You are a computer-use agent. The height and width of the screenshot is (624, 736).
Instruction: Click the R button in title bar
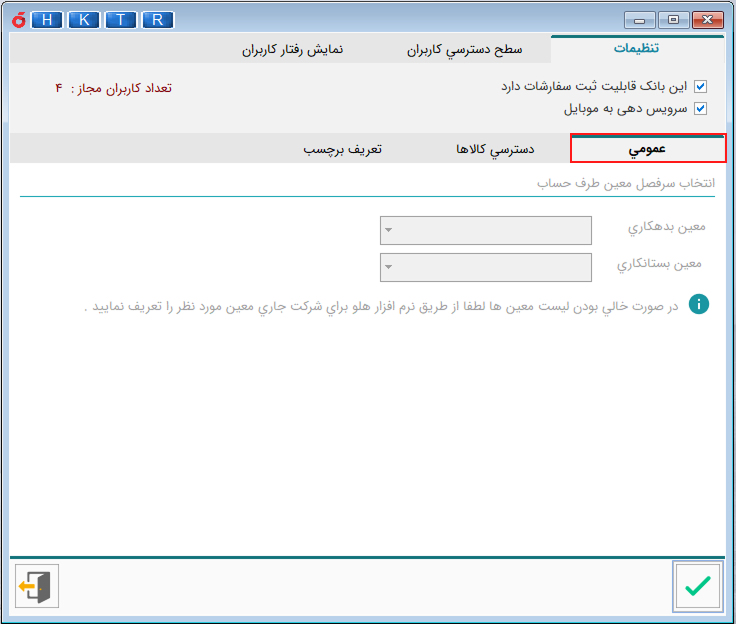[157, 19]
